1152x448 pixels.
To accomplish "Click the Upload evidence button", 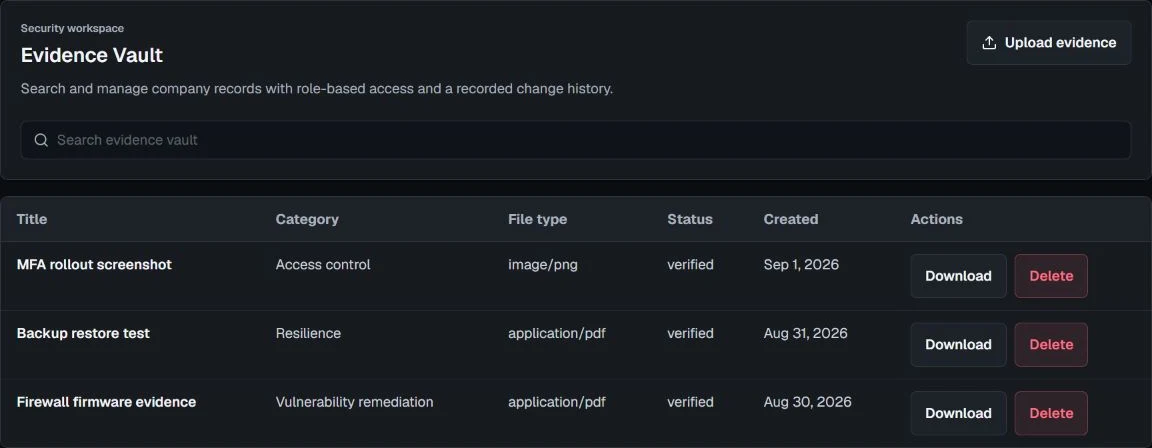I will [x=1048, y=43].
